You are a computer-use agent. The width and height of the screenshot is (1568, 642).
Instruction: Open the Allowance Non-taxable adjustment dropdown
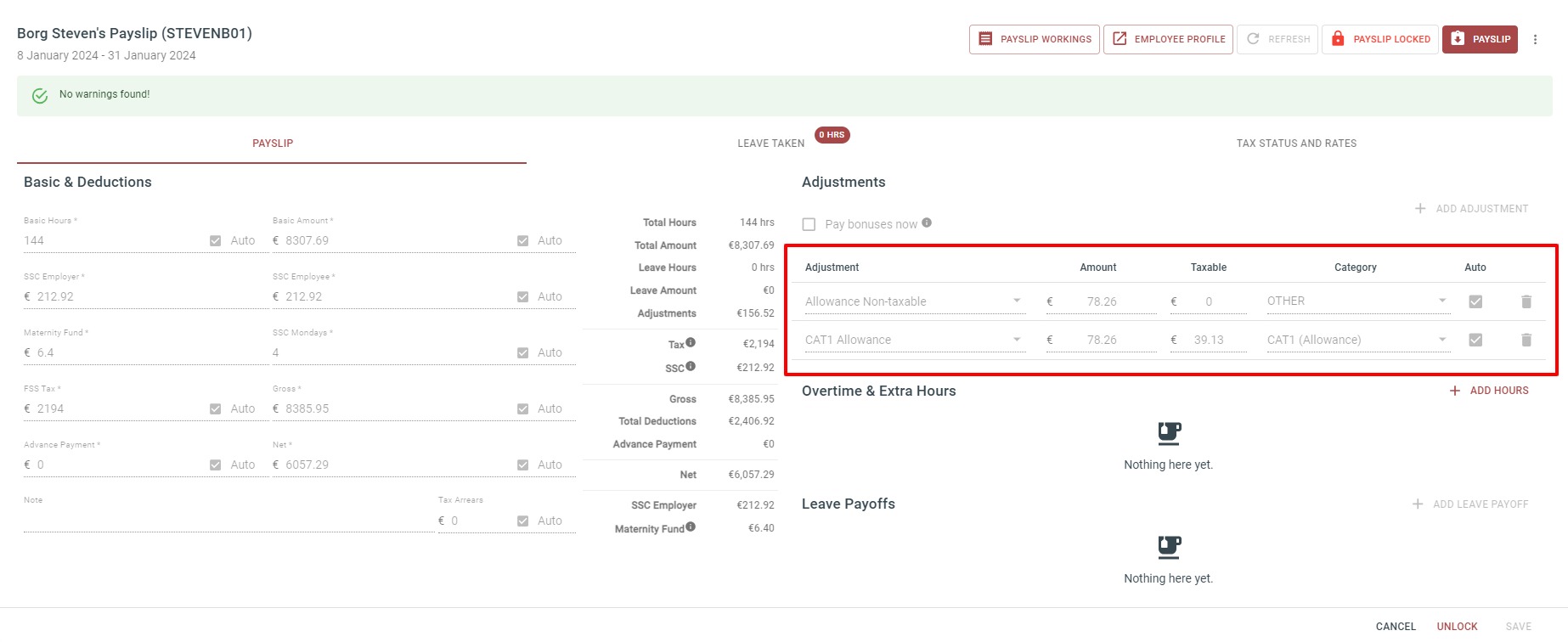pyautogui.click(x=914, y=301)
